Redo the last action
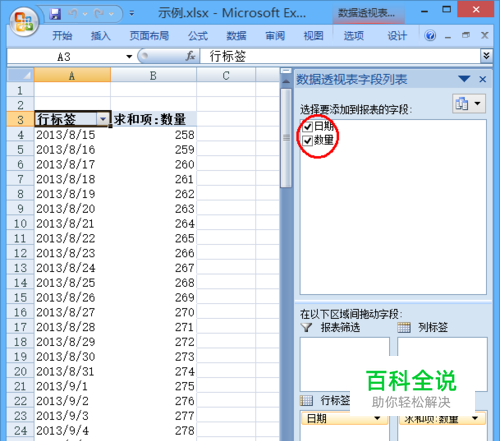Viewport: 500px width, 441px height. [x=99, y=14]
